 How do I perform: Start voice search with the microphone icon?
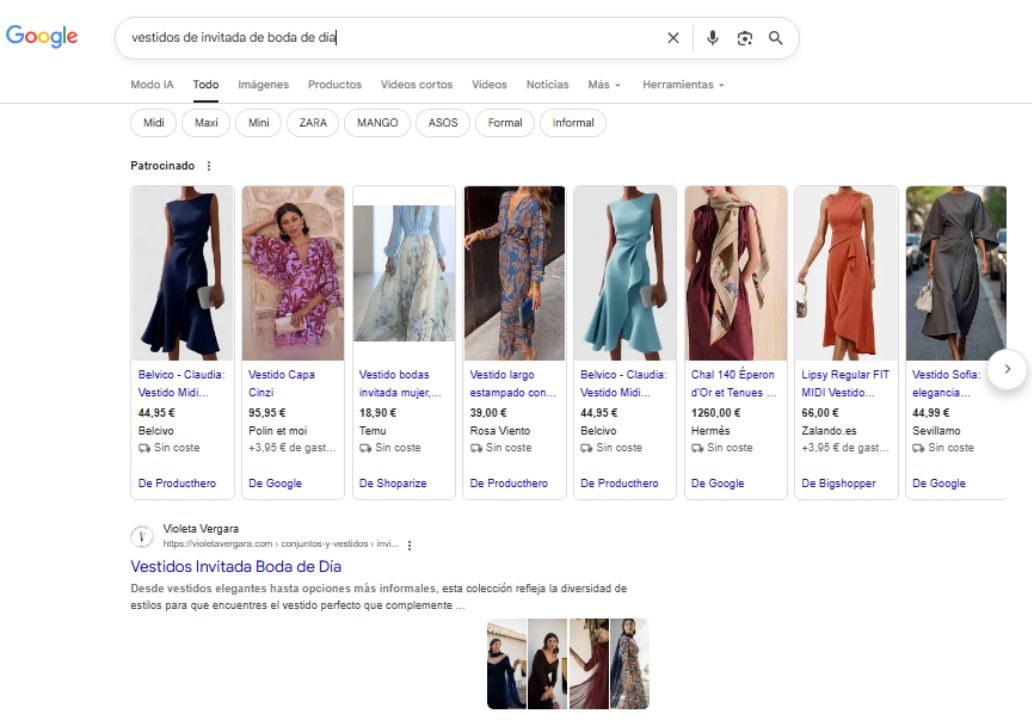click(712, 38)
